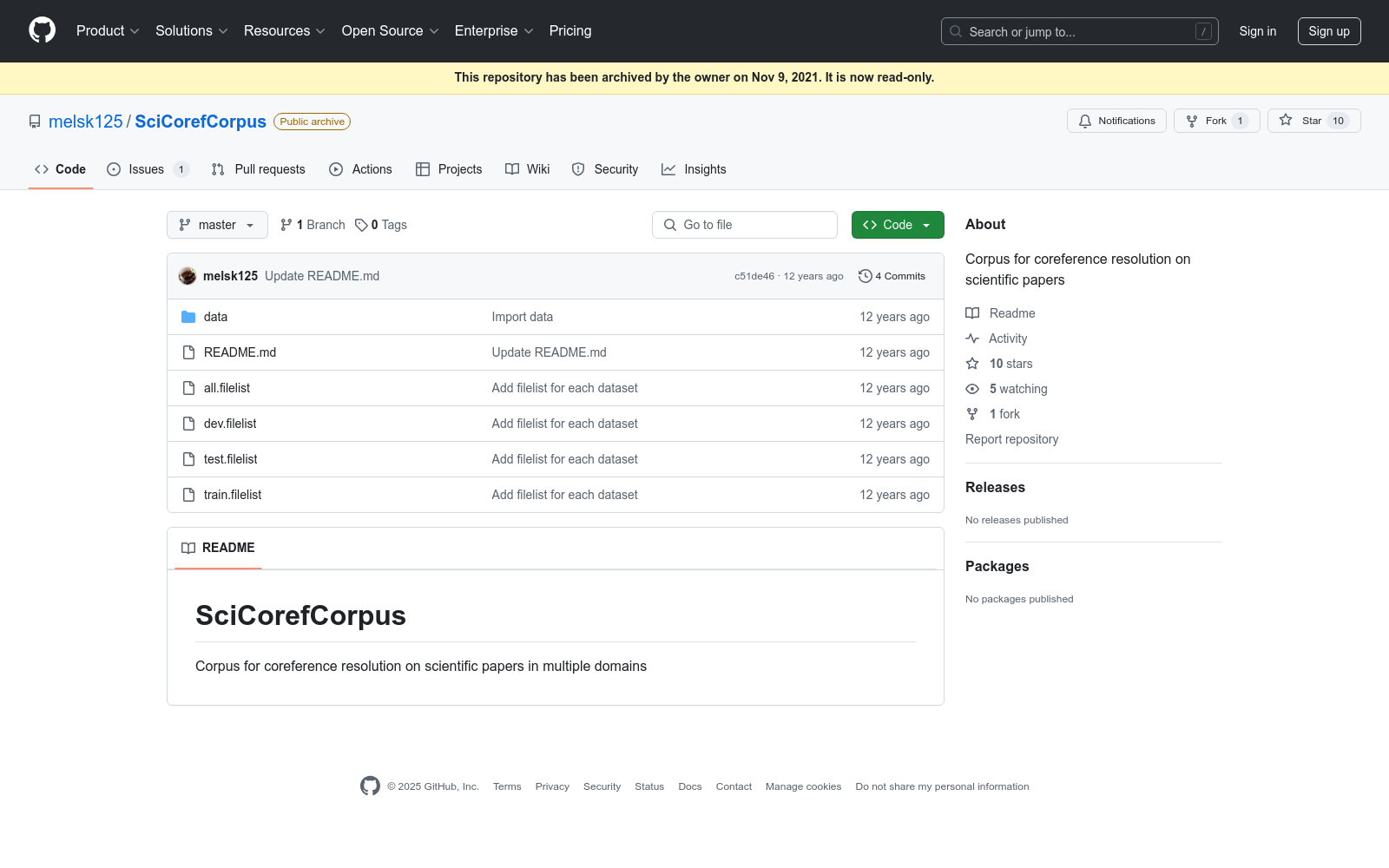Open commit hash c51de46
Viewport: 1389px width, 868px height.
[754, 276]
